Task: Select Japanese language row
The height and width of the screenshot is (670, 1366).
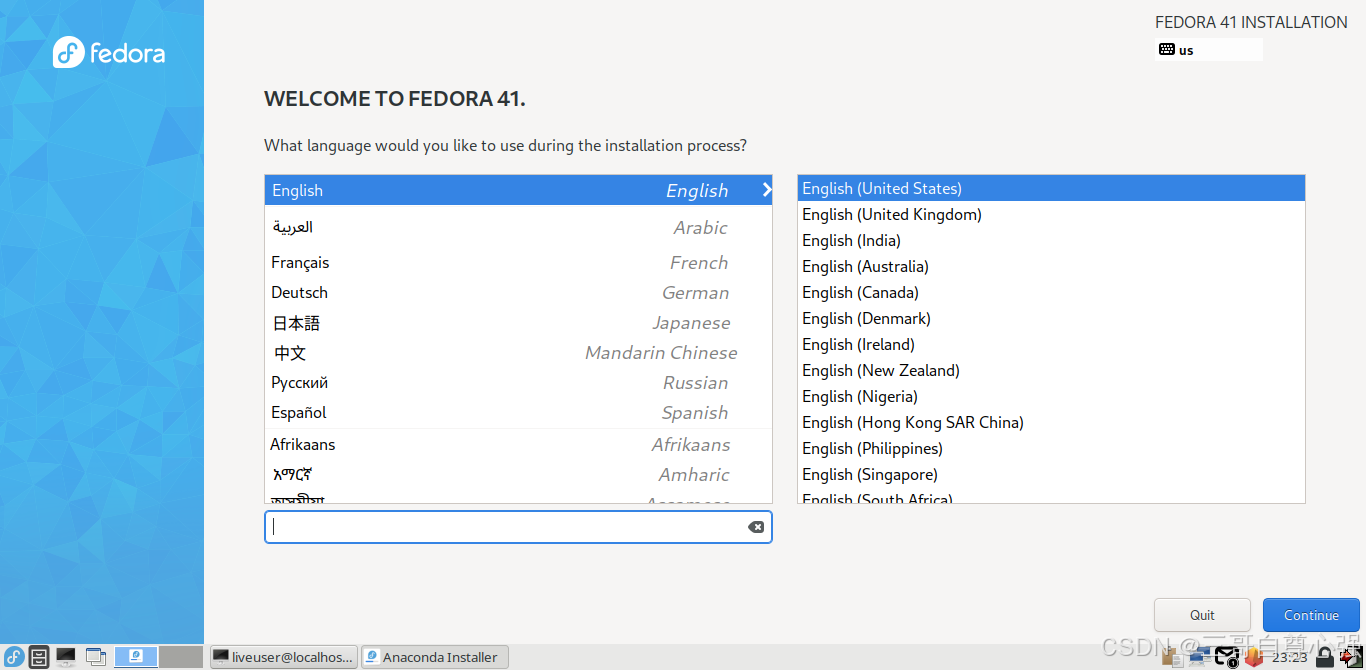Action: click(518, 322)
